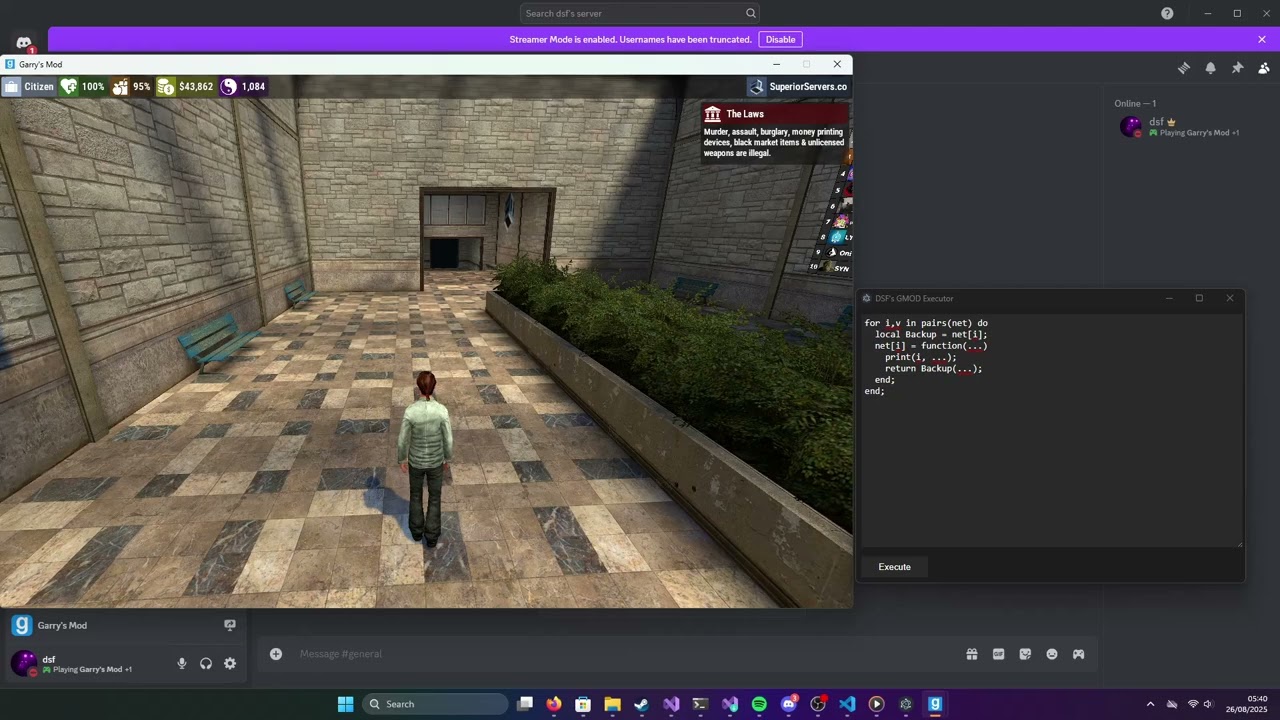This screenshot has height=720, width=1280.
Task: Disable Streamer Mode from the purple banner
Action: pyautogui.click(x=780, y=39)
